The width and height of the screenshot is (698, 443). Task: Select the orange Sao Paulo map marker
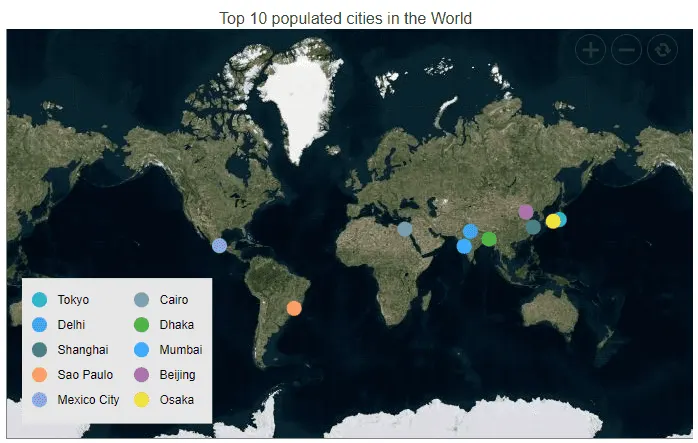[294, 308]
